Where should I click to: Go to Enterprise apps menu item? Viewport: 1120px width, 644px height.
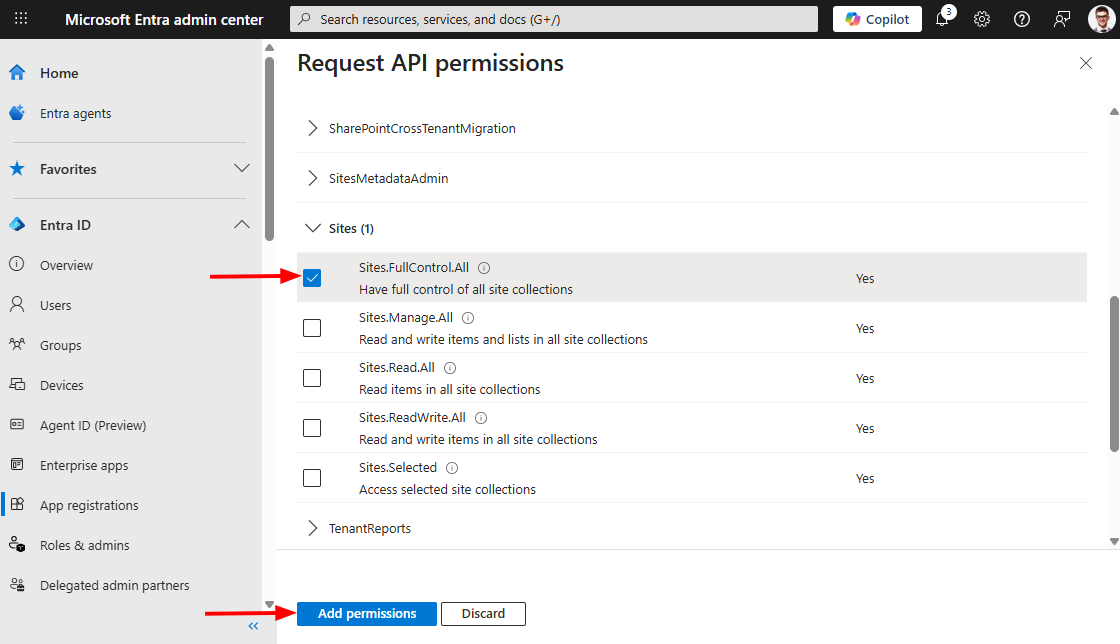click(84, 465)
